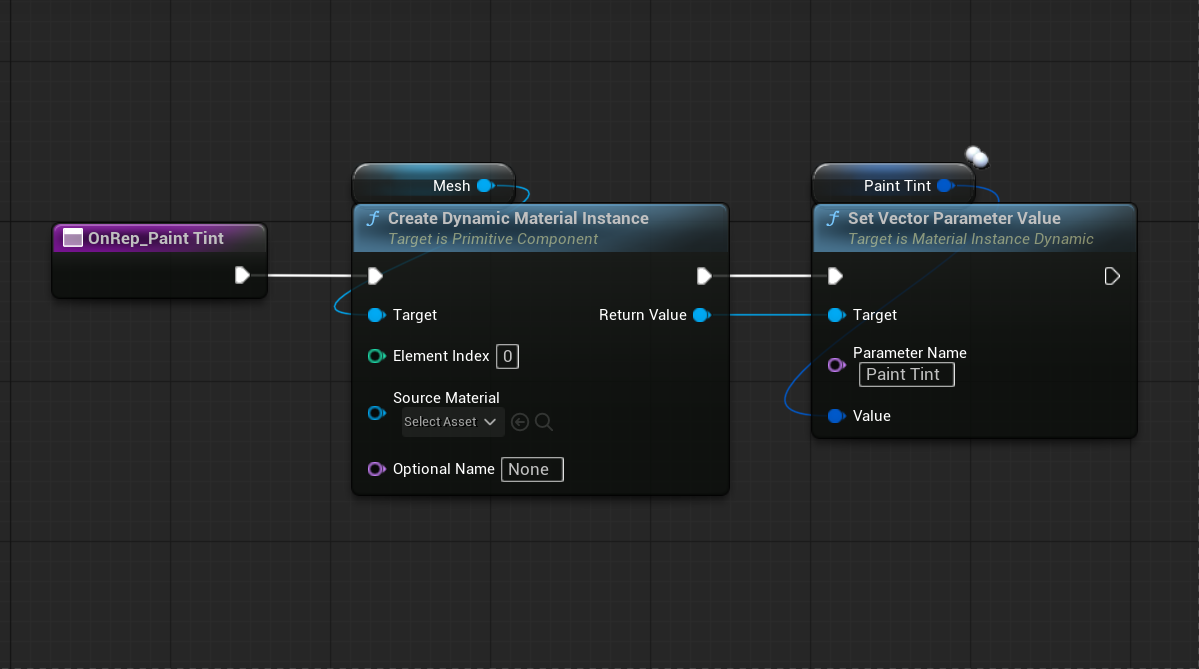Click the Return Value output pin
1199x669 pixels.
coord(701,315)
